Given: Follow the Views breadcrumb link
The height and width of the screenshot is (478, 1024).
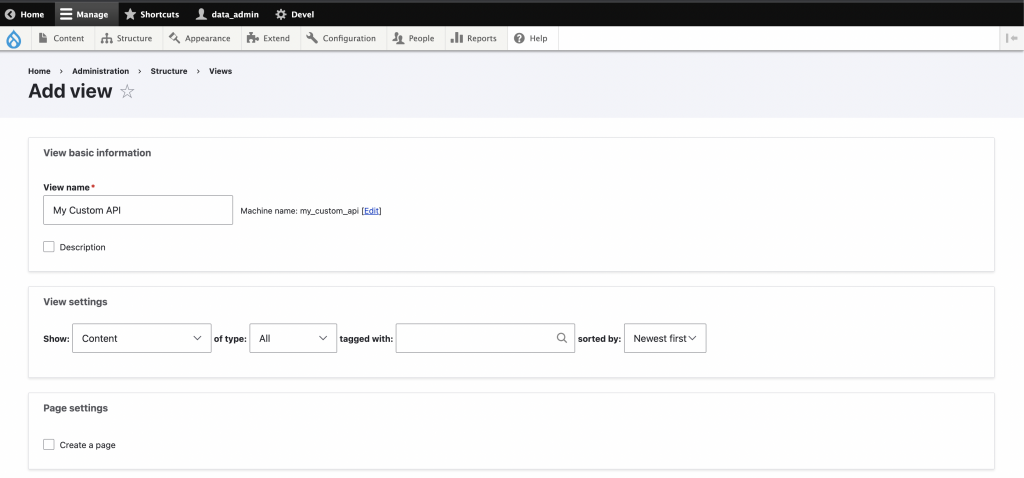Looking at the screenshot, I should pos(220,71).
